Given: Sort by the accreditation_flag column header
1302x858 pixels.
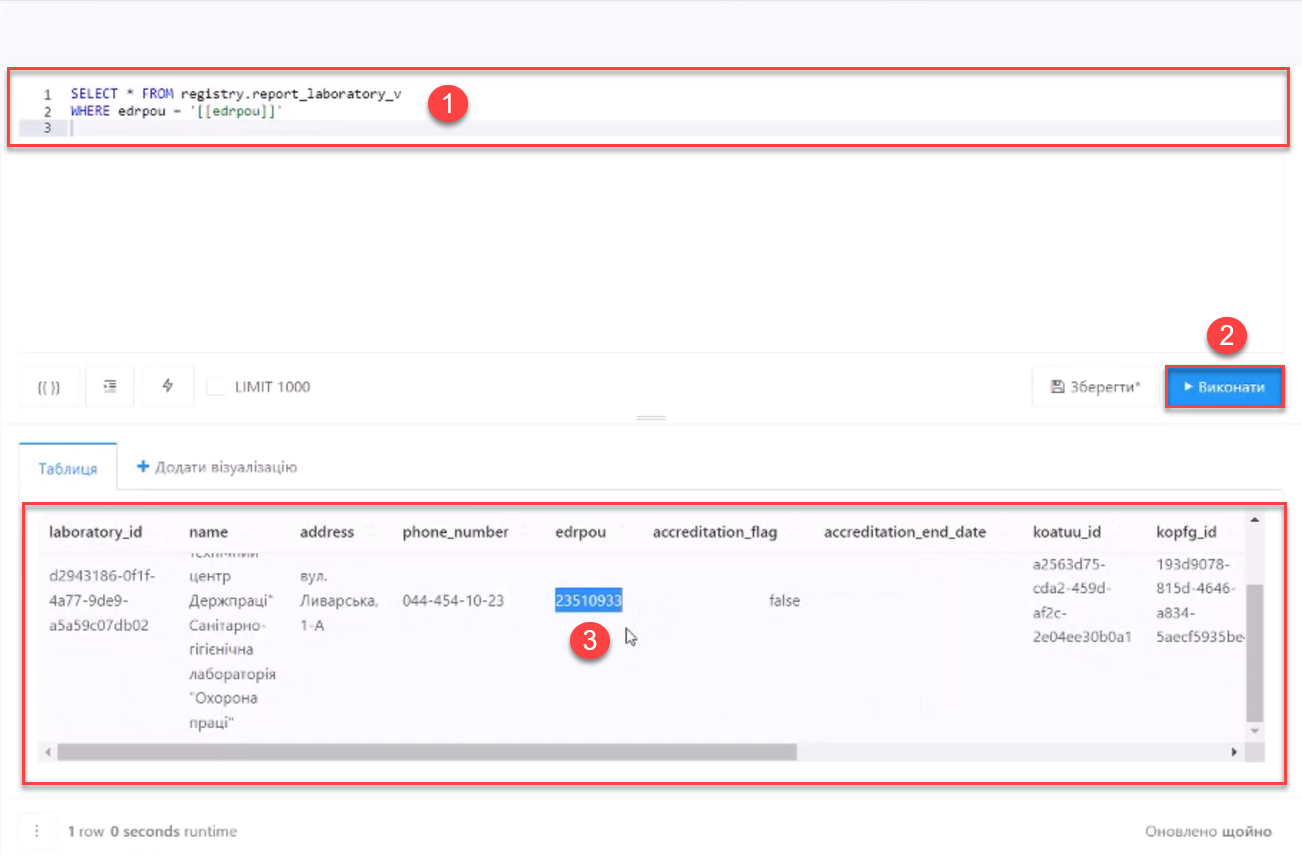Looking at the screenshot, I should click(x=715, y=532).
